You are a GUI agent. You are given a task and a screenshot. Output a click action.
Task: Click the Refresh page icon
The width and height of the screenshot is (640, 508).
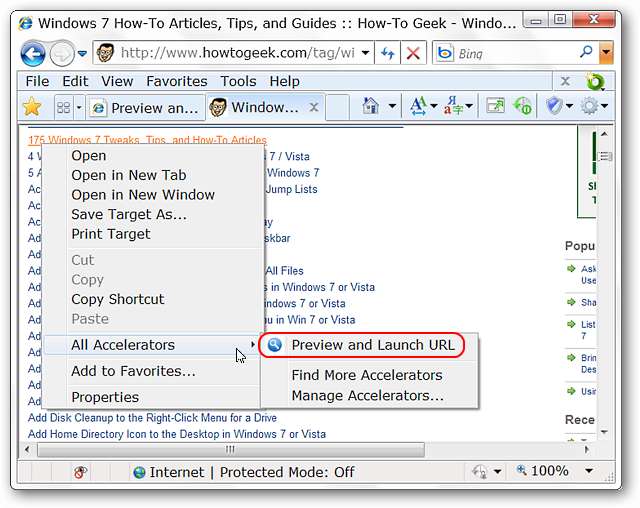387,53
